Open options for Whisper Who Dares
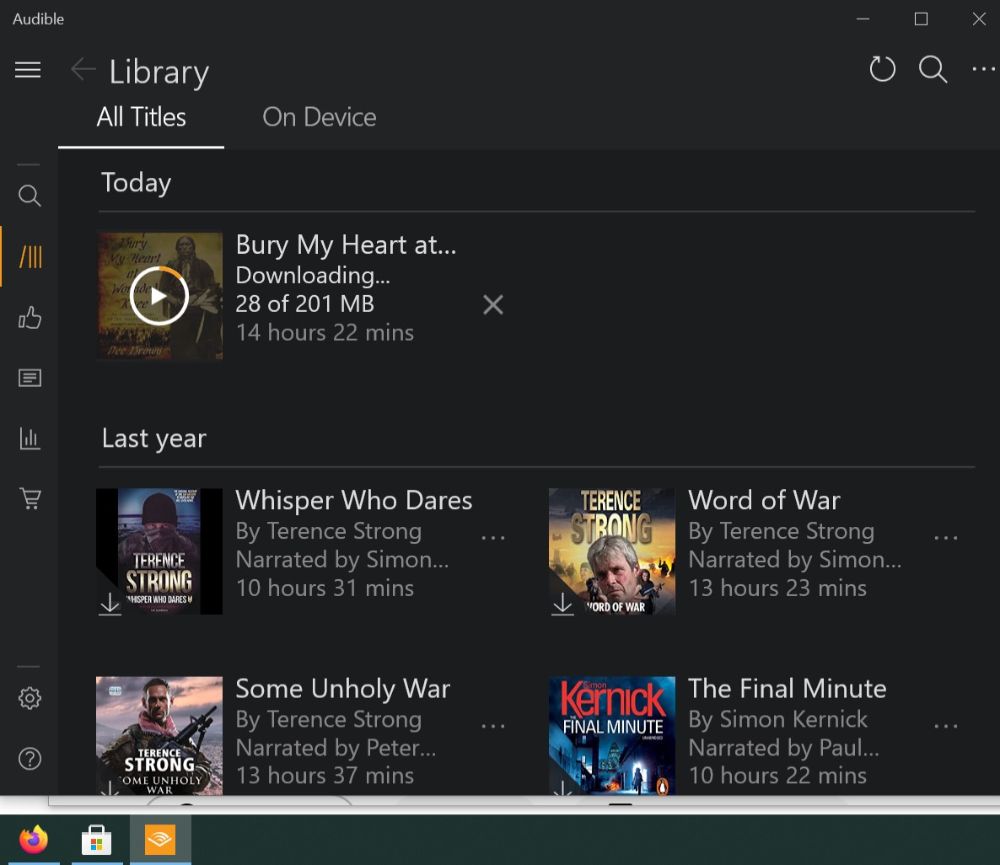Screen dimensions: 1000x865 point(493,538)
